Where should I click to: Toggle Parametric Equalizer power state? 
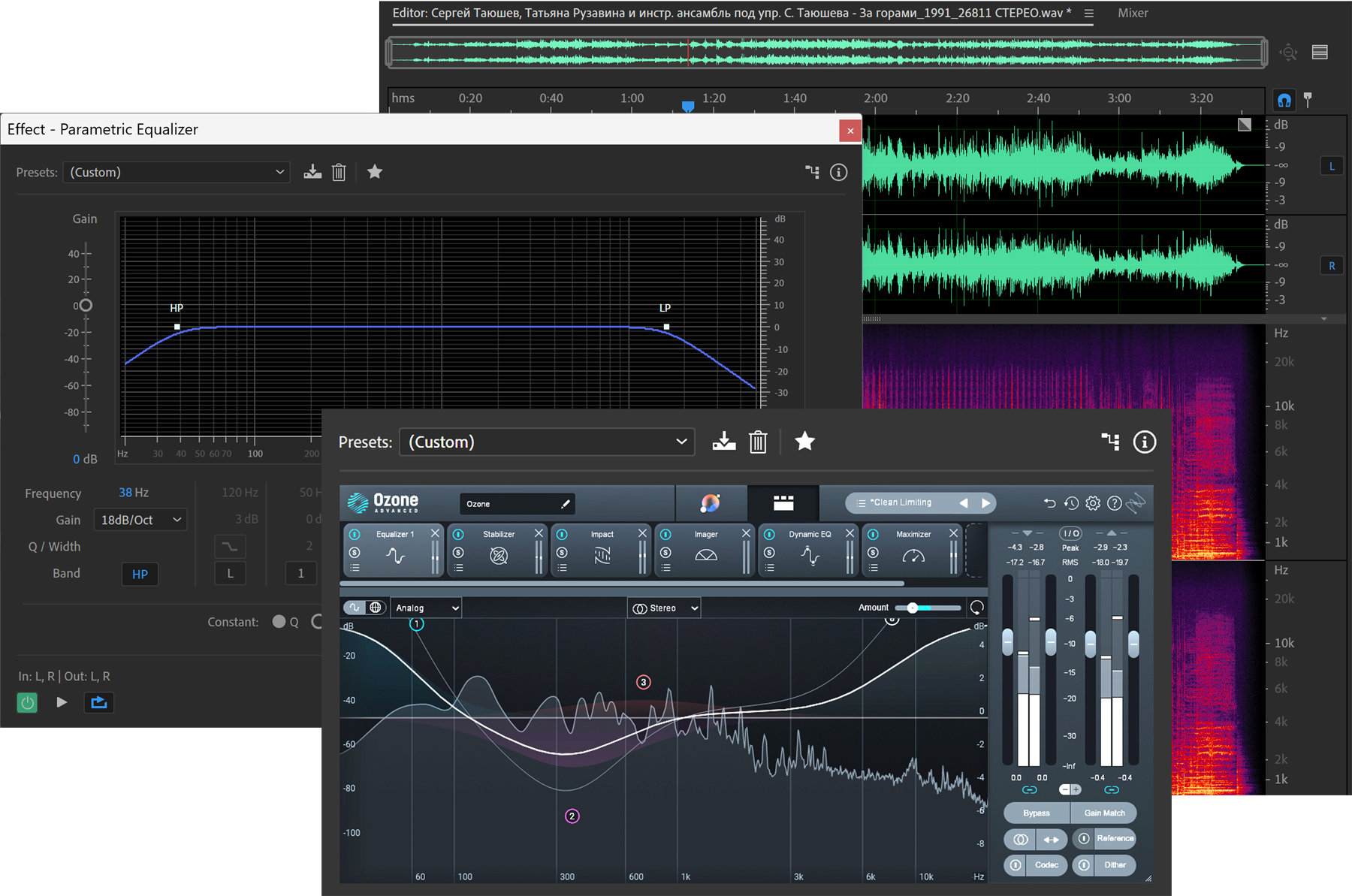[x=27, y=702]
